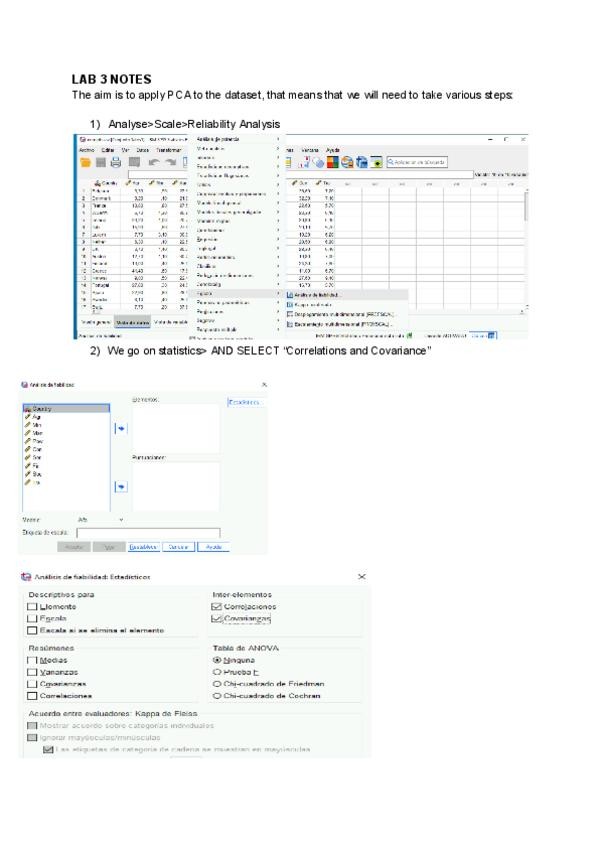Check the Resúmenes Covarianzas checkbox

32,684
